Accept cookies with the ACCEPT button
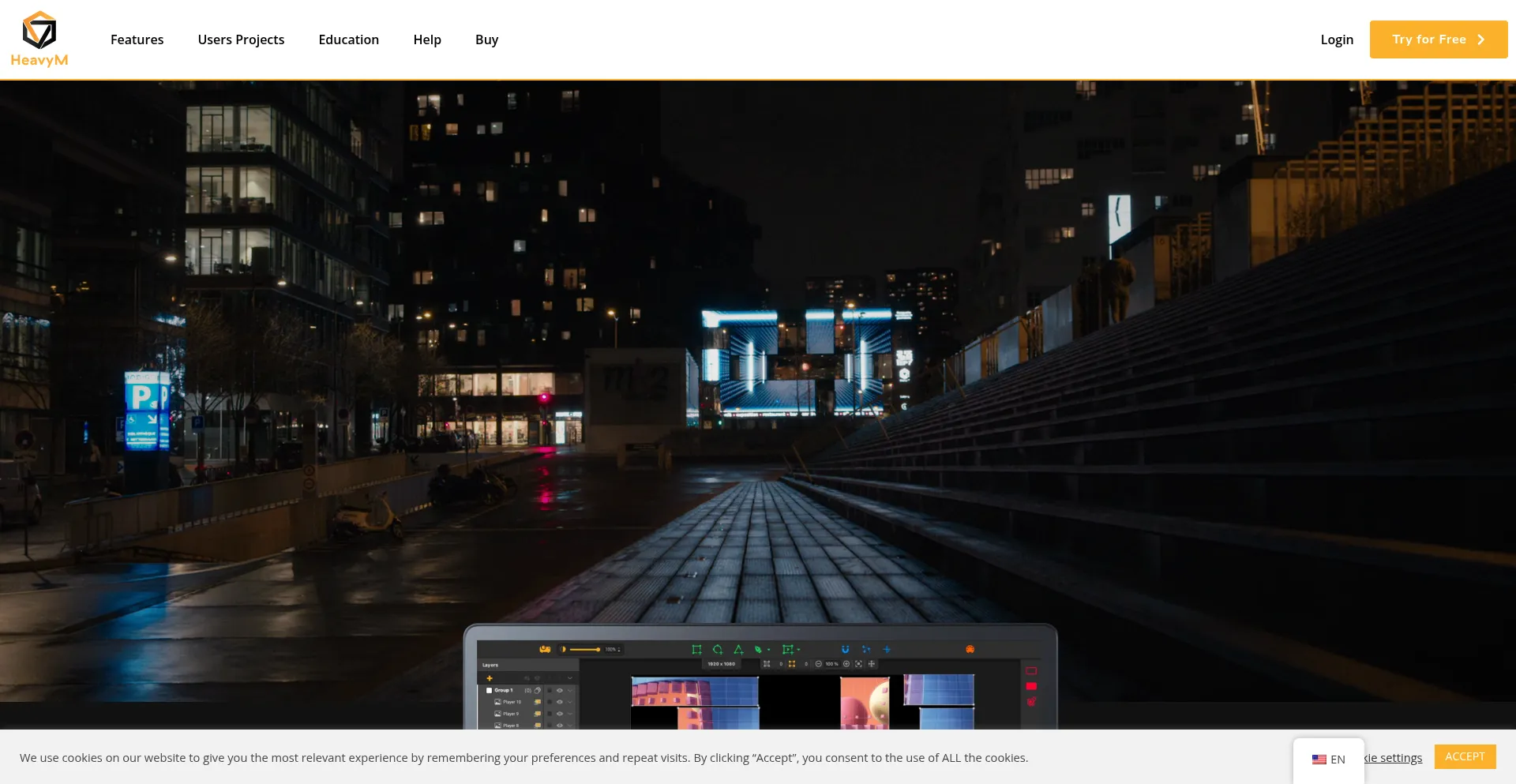Screen dimensions: 1516x784 [1465, 756]
